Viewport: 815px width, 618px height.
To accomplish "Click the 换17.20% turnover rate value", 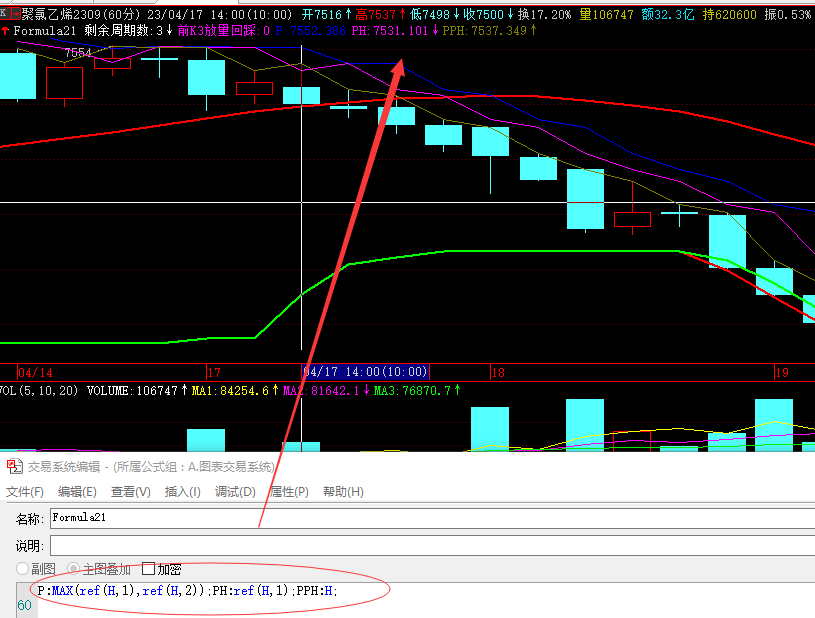I will click(x=544, y=15).
